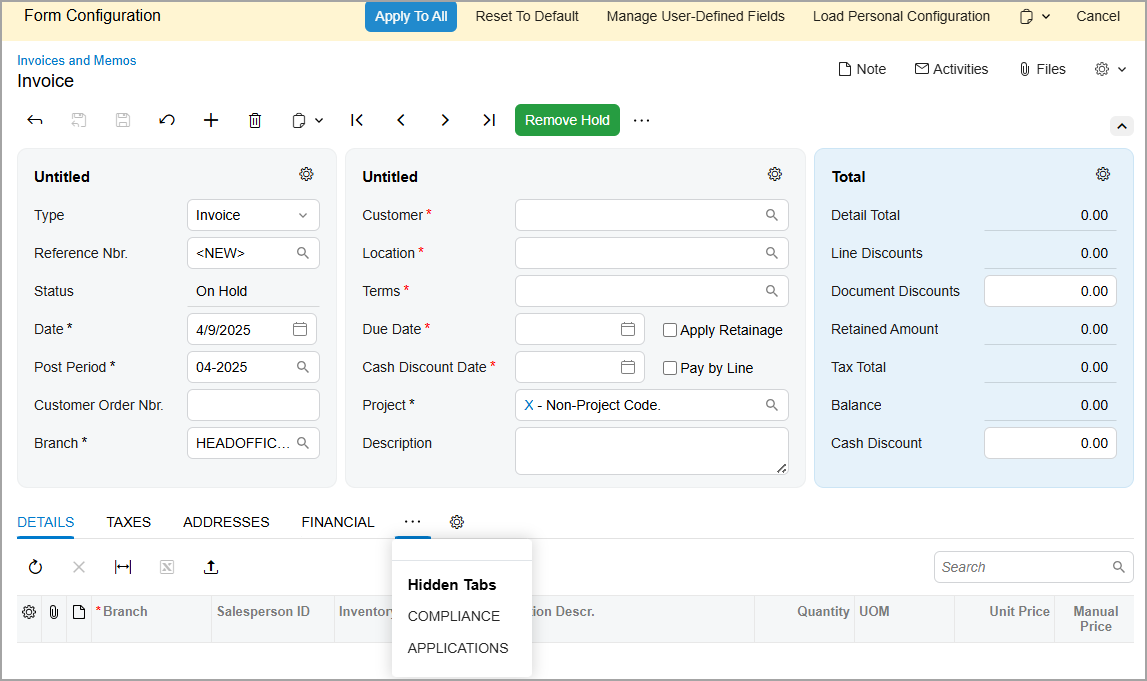Toggle the Pay by Line checkbox

coord(670,368)
